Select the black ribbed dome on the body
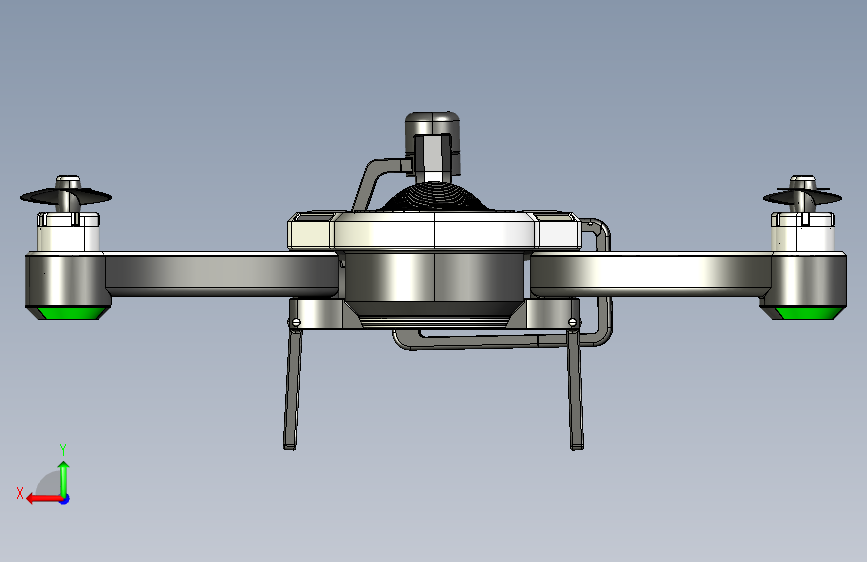This screenshot has height=562, width=867. 435,197
